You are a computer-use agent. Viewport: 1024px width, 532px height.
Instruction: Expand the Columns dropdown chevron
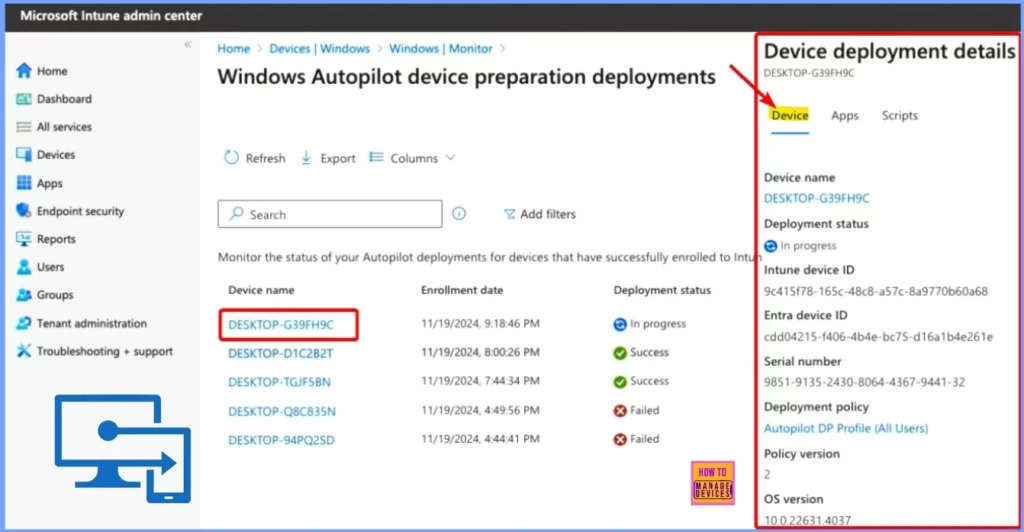pyautogui.click(x=450, y=158)
